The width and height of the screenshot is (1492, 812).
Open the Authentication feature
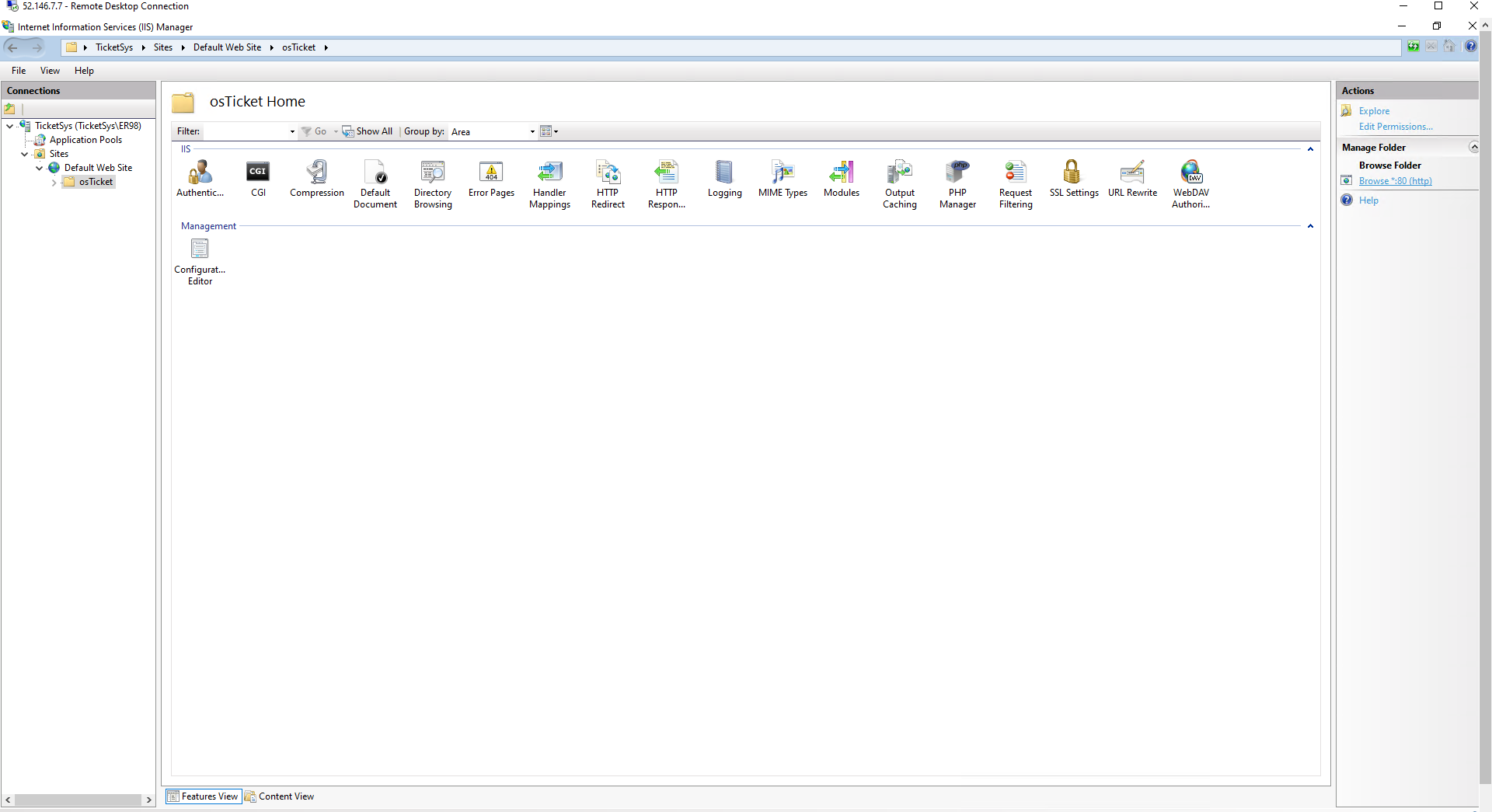pyautogui.click(x=200, y=179)
